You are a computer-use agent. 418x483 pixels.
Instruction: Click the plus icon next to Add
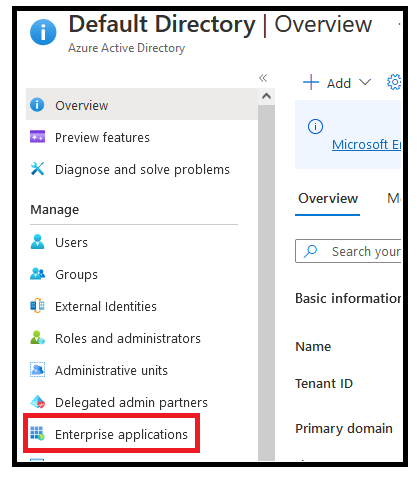tap(311, 82)
